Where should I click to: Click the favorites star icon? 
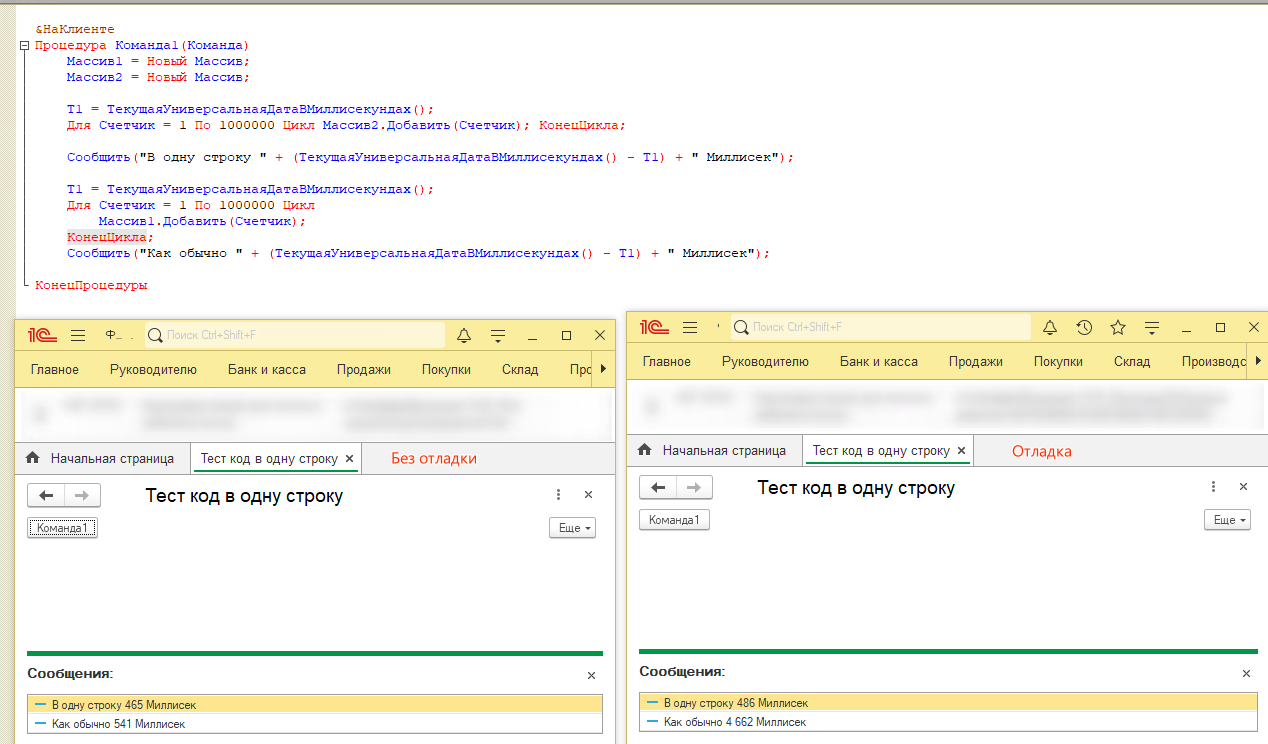click(x=1118, y=328)
